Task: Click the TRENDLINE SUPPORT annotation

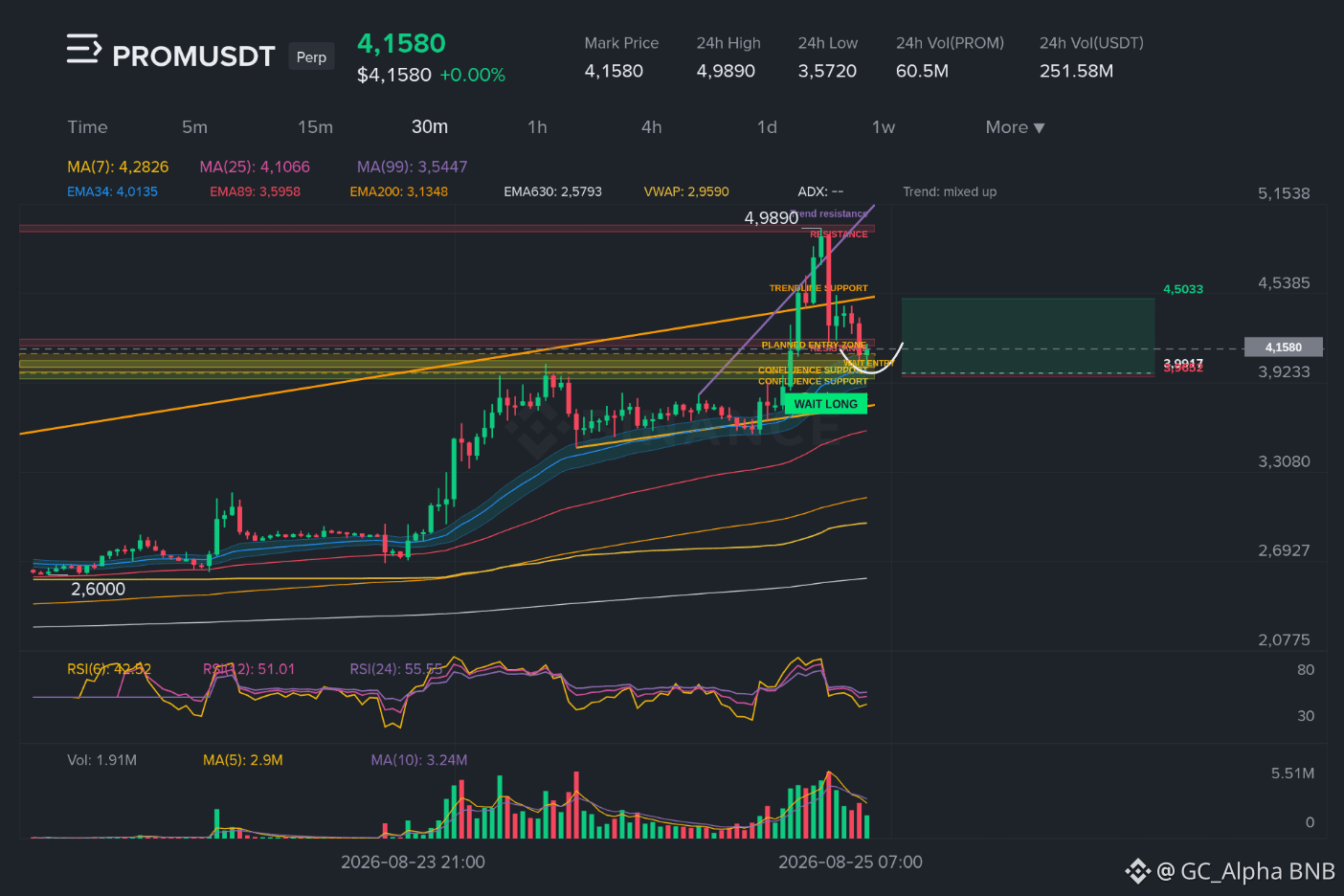Action: point(818,288)
